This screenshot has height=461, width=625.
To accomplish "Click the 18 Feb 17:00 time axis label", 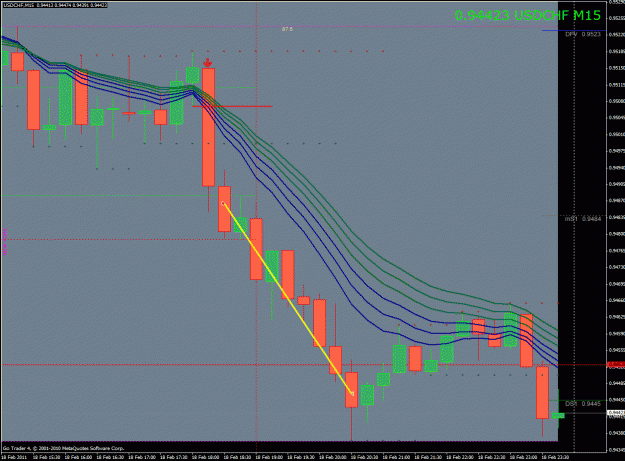I will click(142, 457).
